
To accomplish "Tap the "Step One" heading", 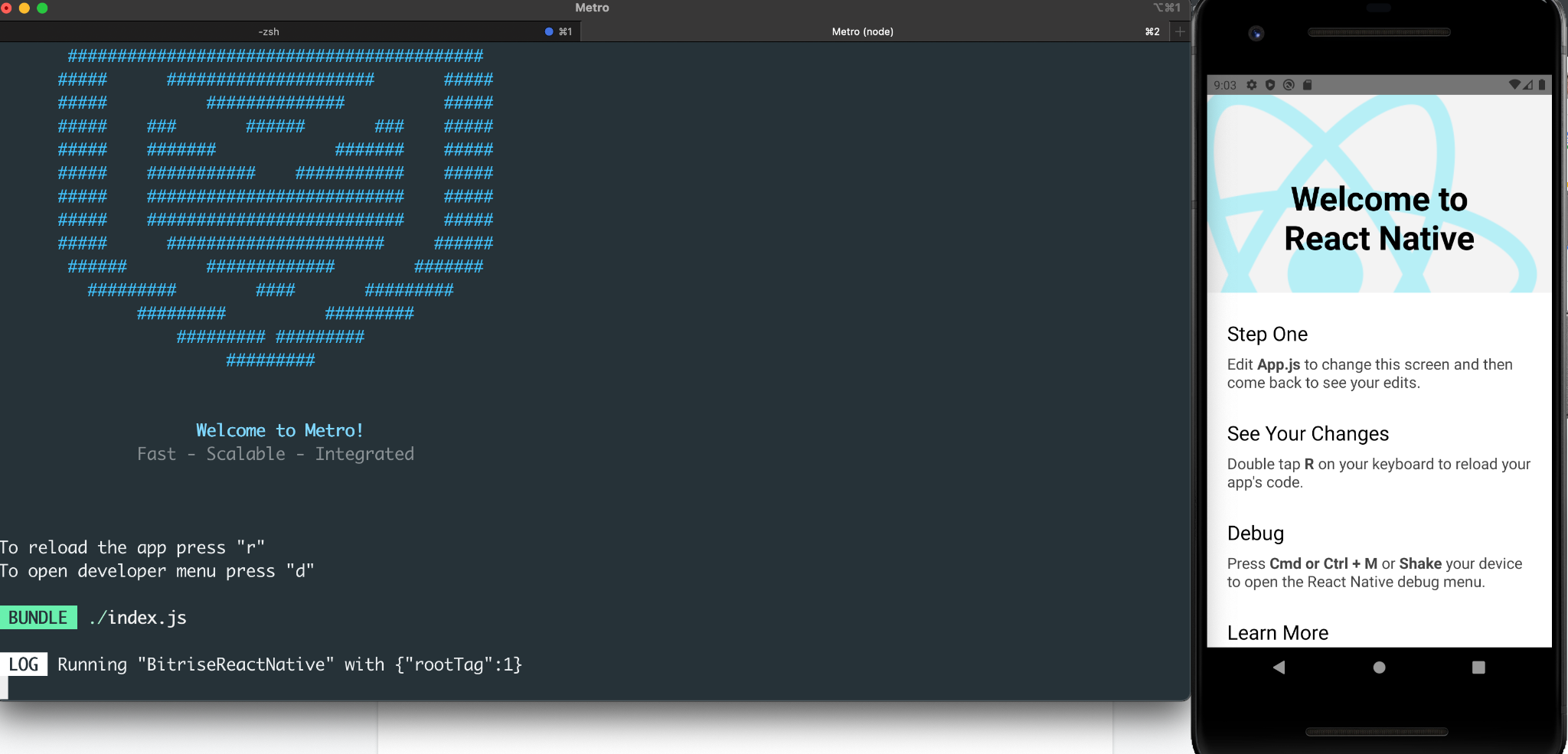I will 1267,335.
